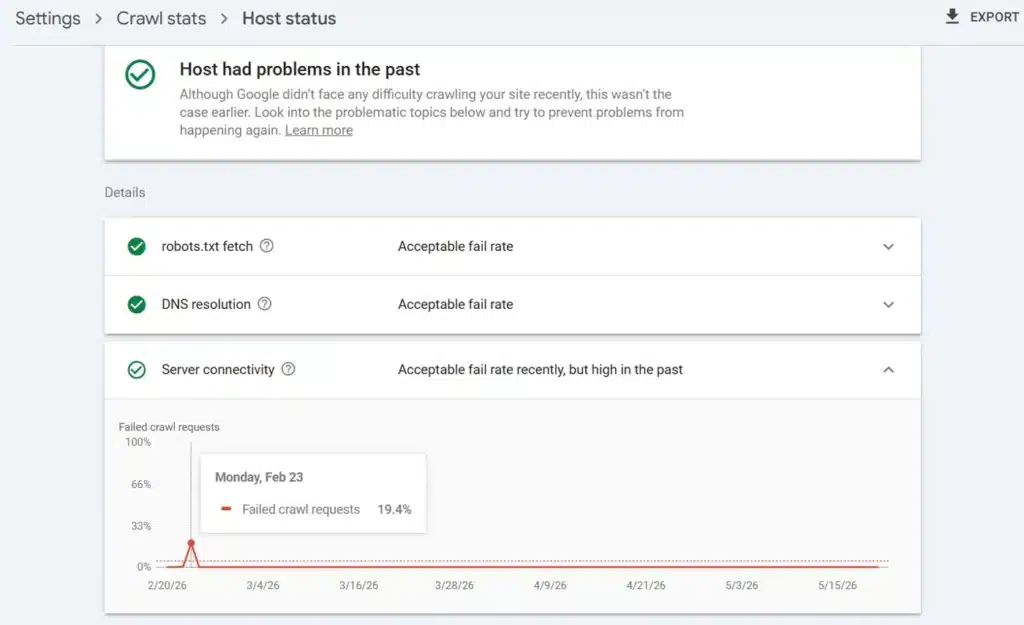This screenshot has width=1024, height=625.
Task: Click green check beside DNS resolution
Action: tap(136, 304)
